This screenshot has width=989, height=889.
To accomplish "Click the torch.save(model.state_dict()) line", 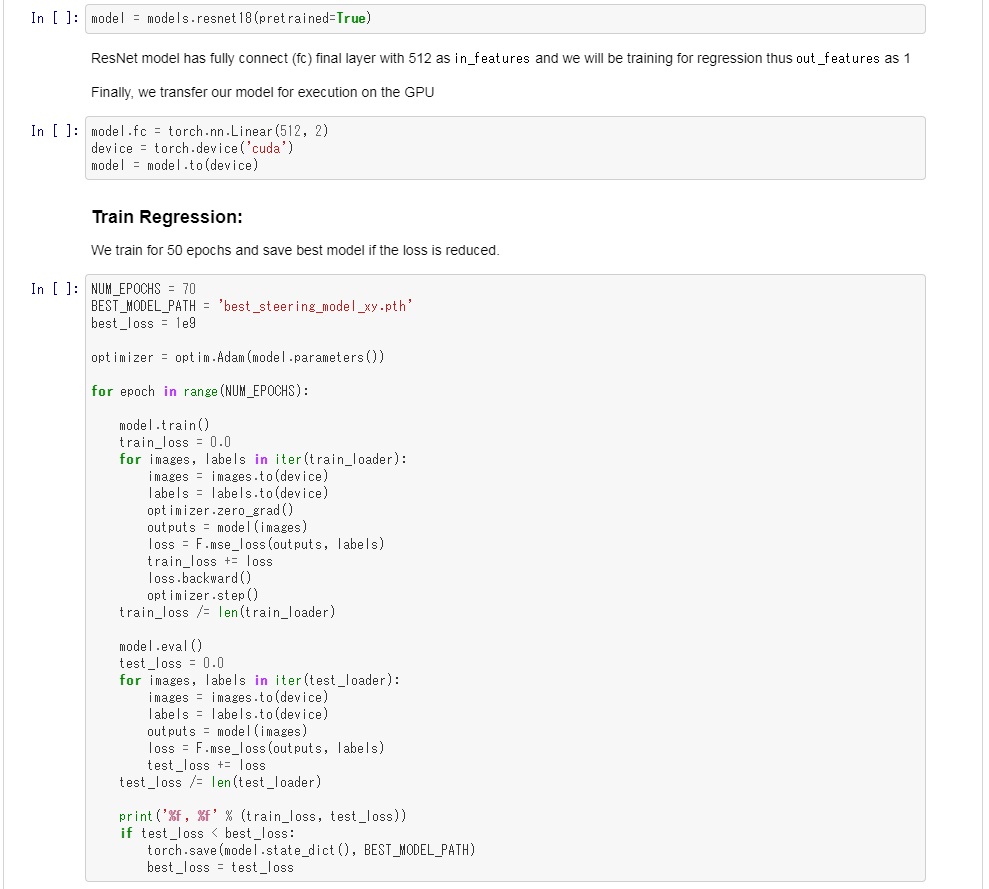I will pos(311,851).
